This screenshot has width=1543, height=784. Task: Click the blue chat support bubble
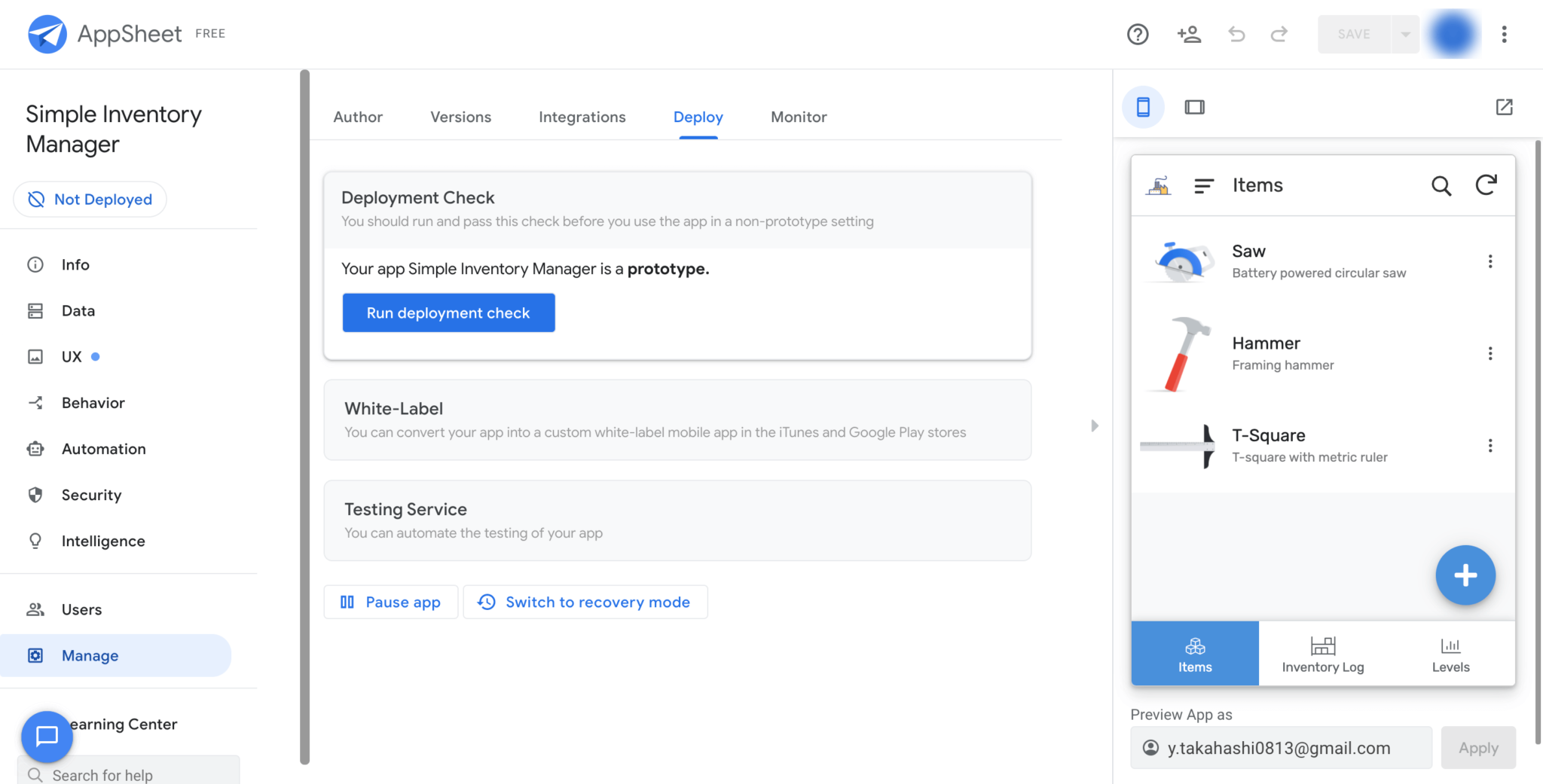47,737
